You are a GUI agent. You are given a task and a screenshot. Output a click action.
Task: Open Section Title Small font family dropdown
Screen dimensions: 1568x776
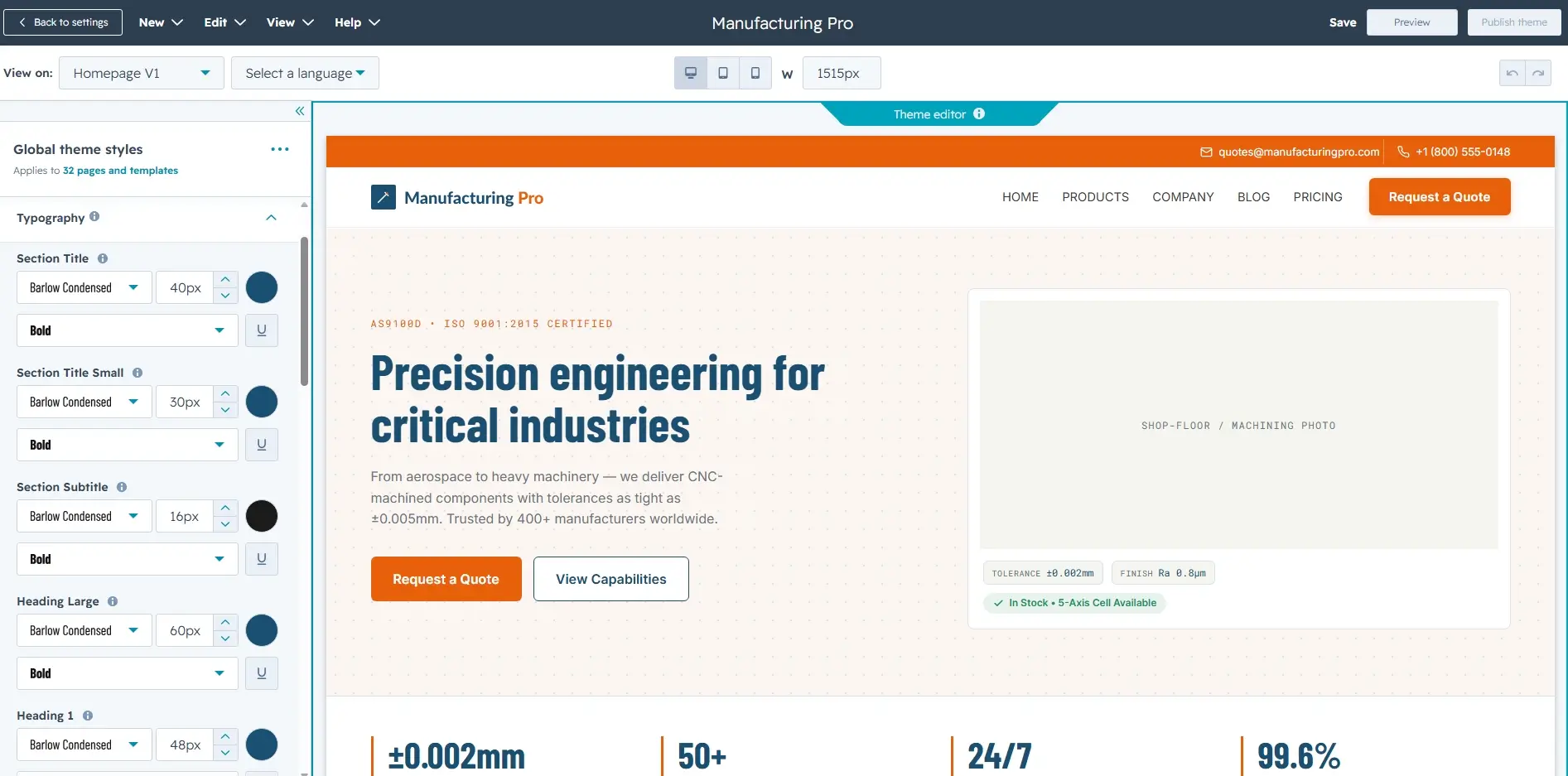pyautogui.click(x=84, y=402)
